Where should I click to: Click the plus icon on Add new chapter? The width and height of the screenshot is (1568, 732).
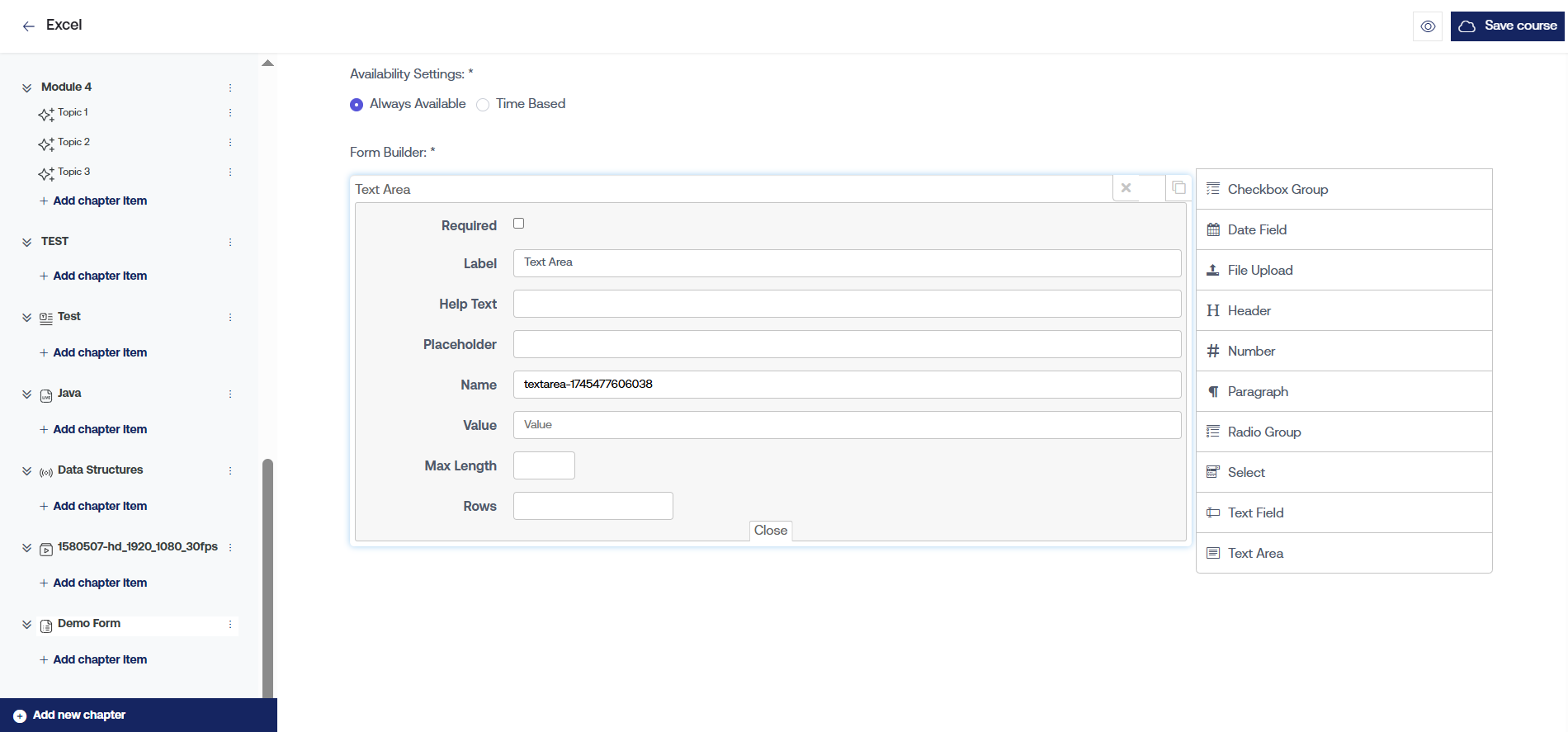coord(20,715)
